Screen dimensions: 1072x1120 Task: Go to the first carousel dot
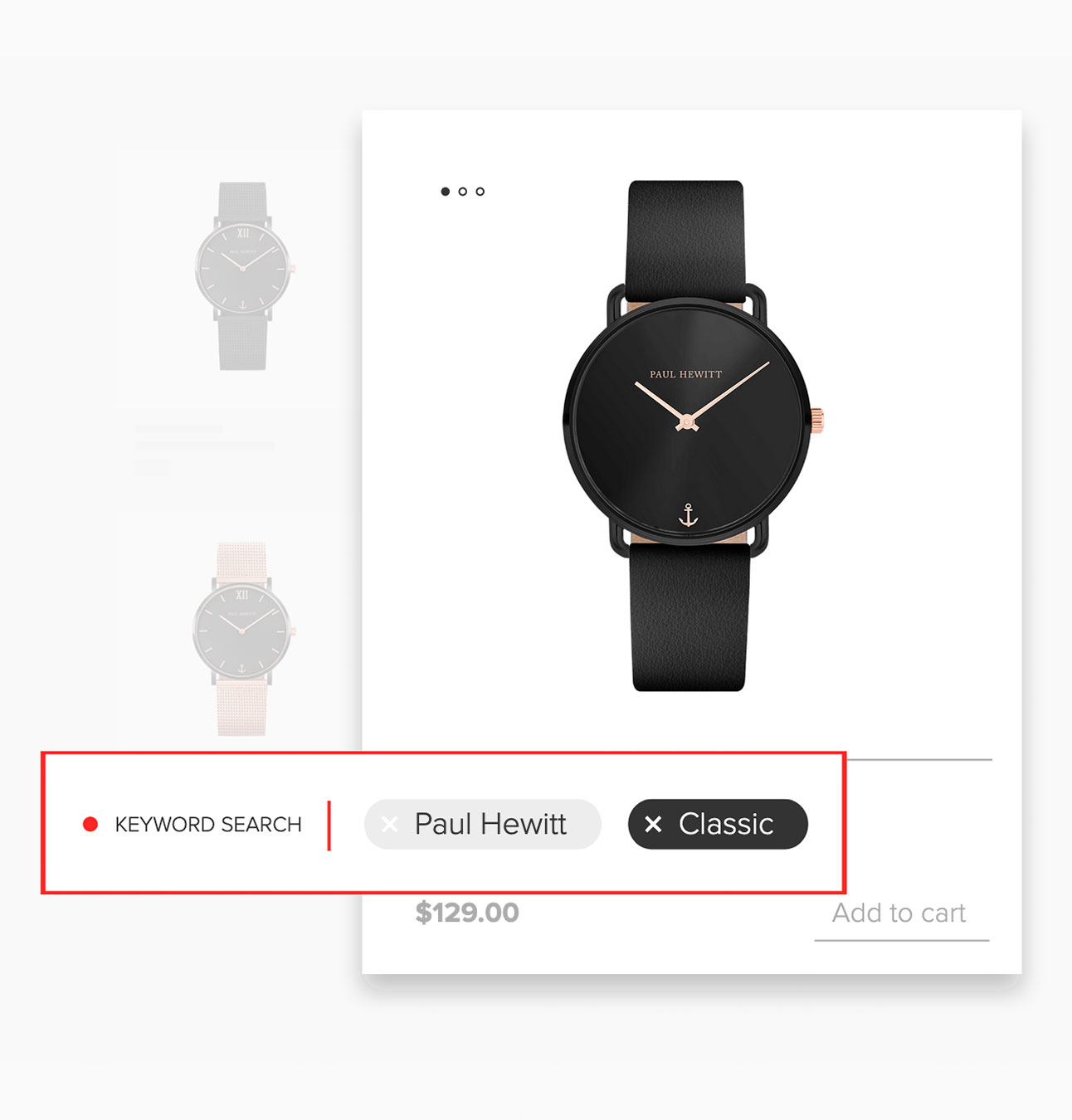click(x=446, y=192)
